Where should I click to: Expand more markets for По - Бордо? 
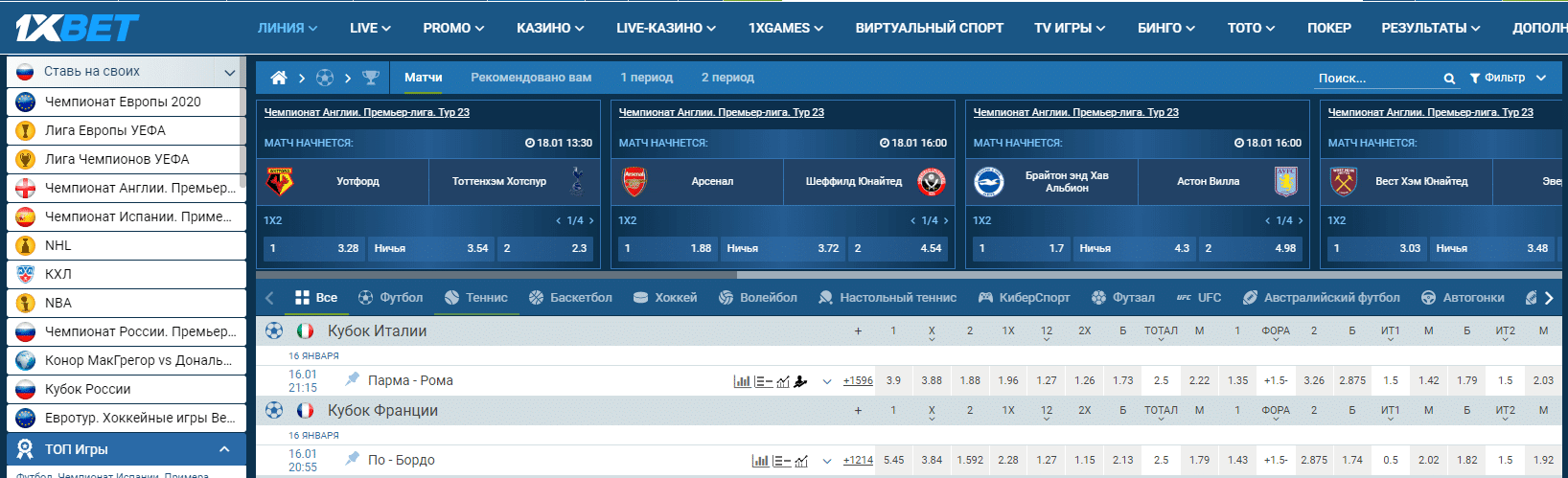[x=827, y=461]
